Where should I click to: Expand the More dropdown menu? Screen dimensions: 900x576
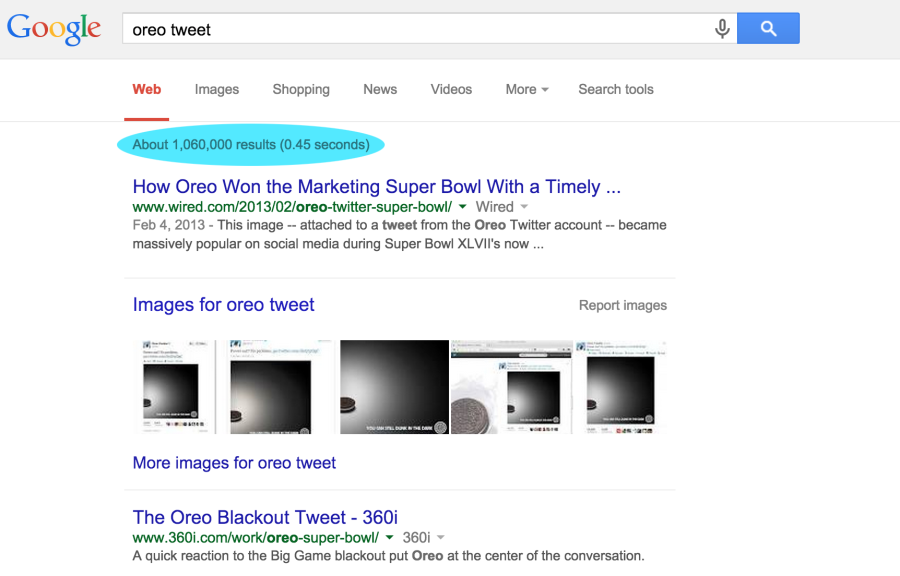[x=527, y=89]
